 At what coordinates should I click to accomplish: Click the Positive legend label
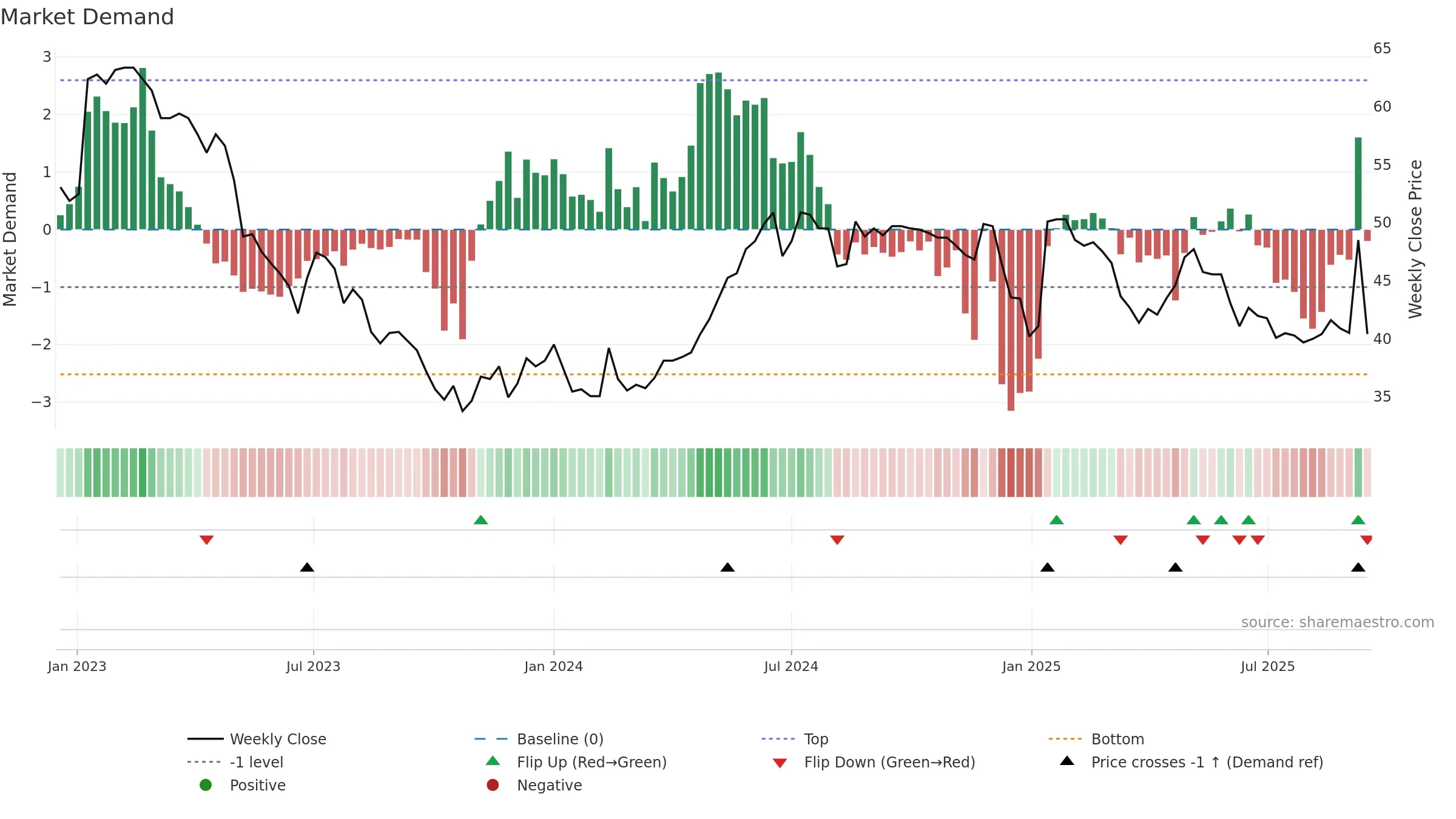coord(257,785)
